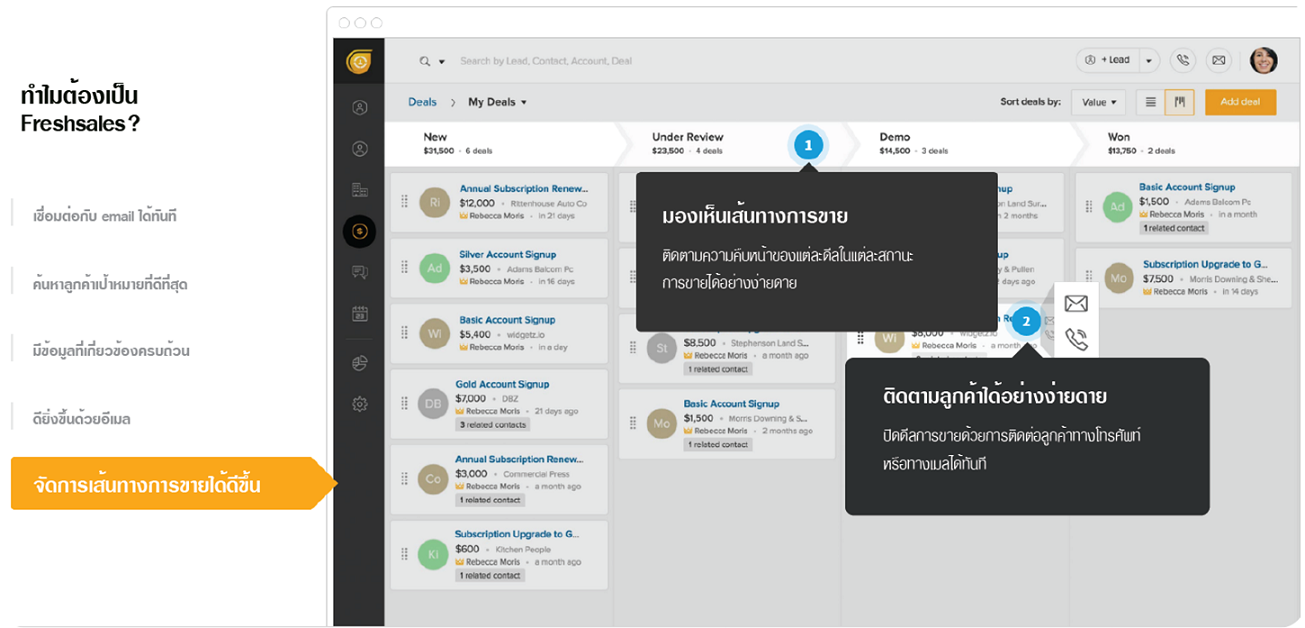This screenshot has height=628, width=1305.
Task: Open Basic Account Signup deal for Adams Balcom
Action: 1187,187
